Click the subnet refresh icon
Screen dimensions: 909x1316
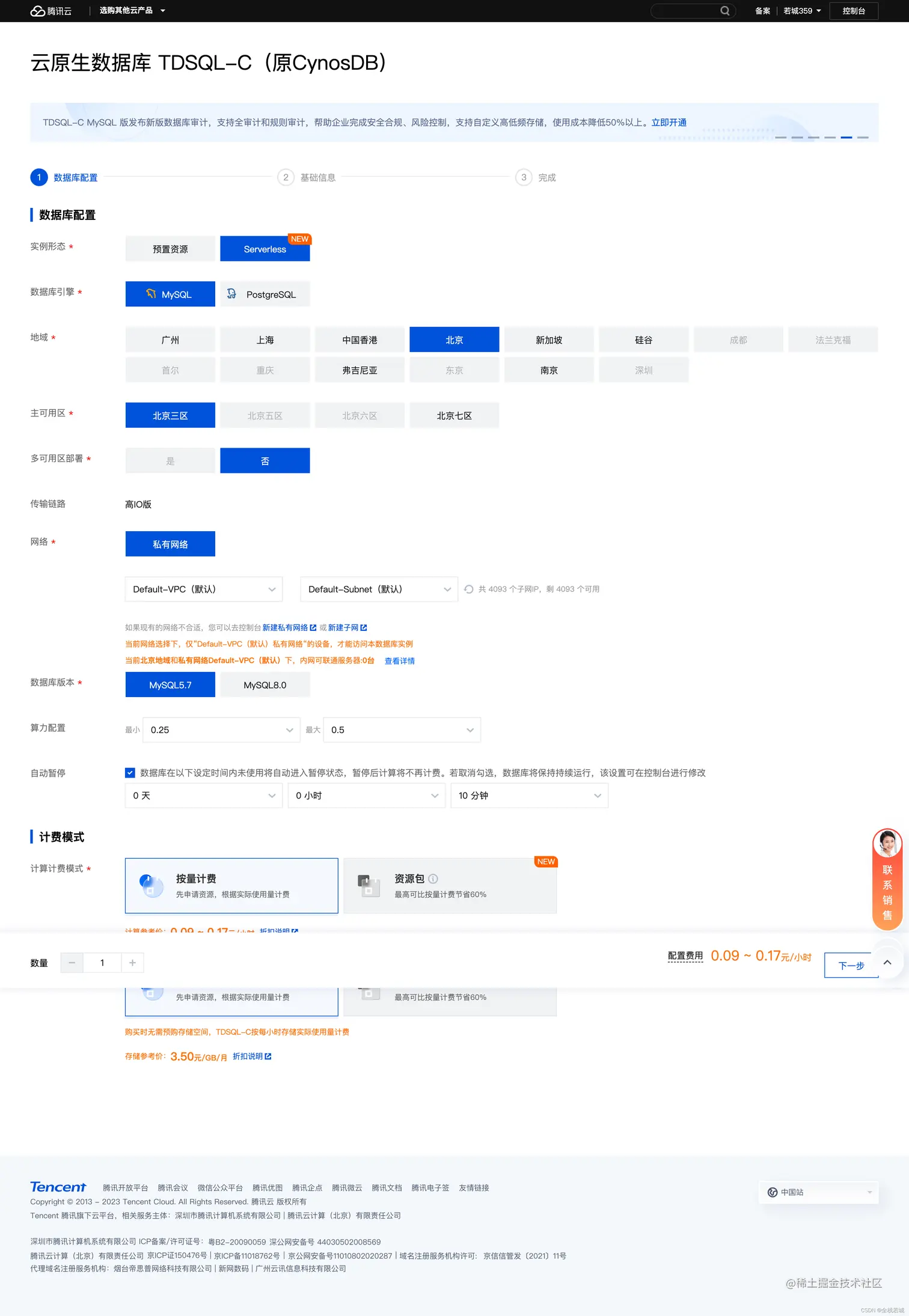point(469,589)
